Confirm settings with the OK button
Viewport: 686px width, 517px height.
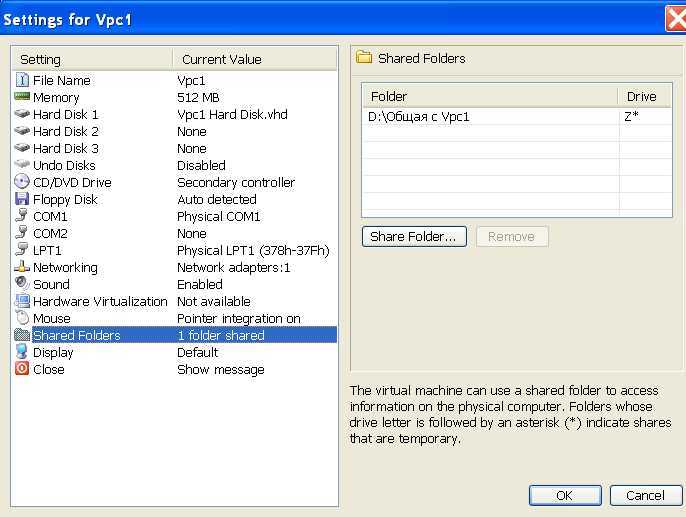pos(565,495)
